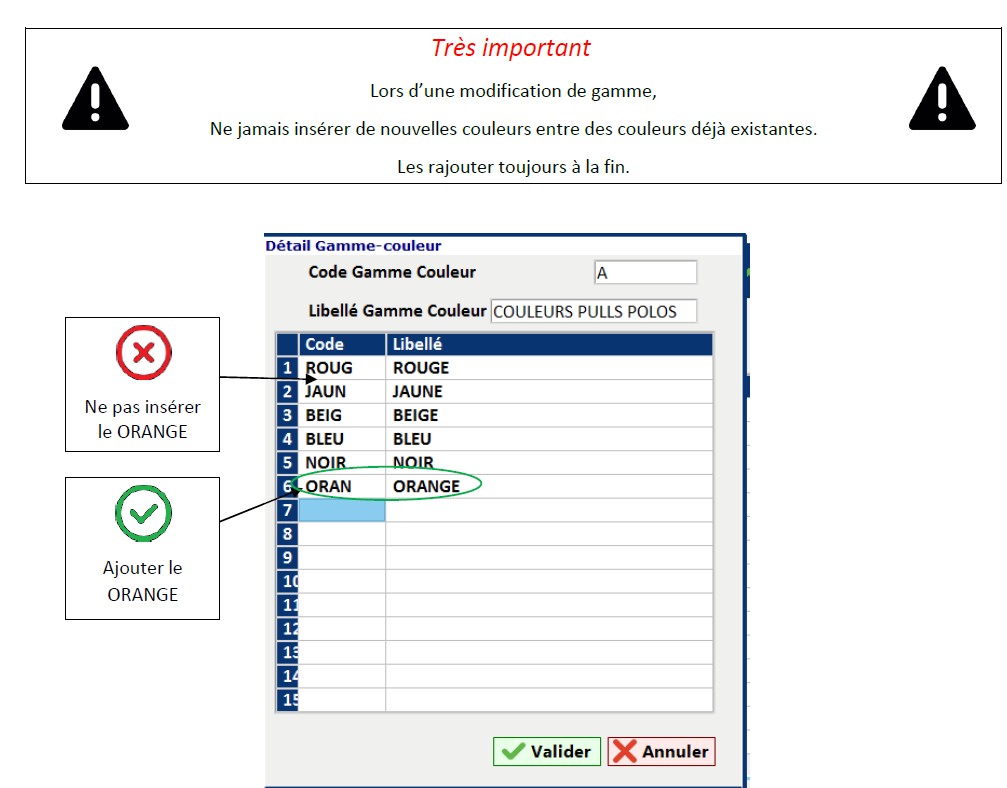Click the Annuler button

coord(661,752)
